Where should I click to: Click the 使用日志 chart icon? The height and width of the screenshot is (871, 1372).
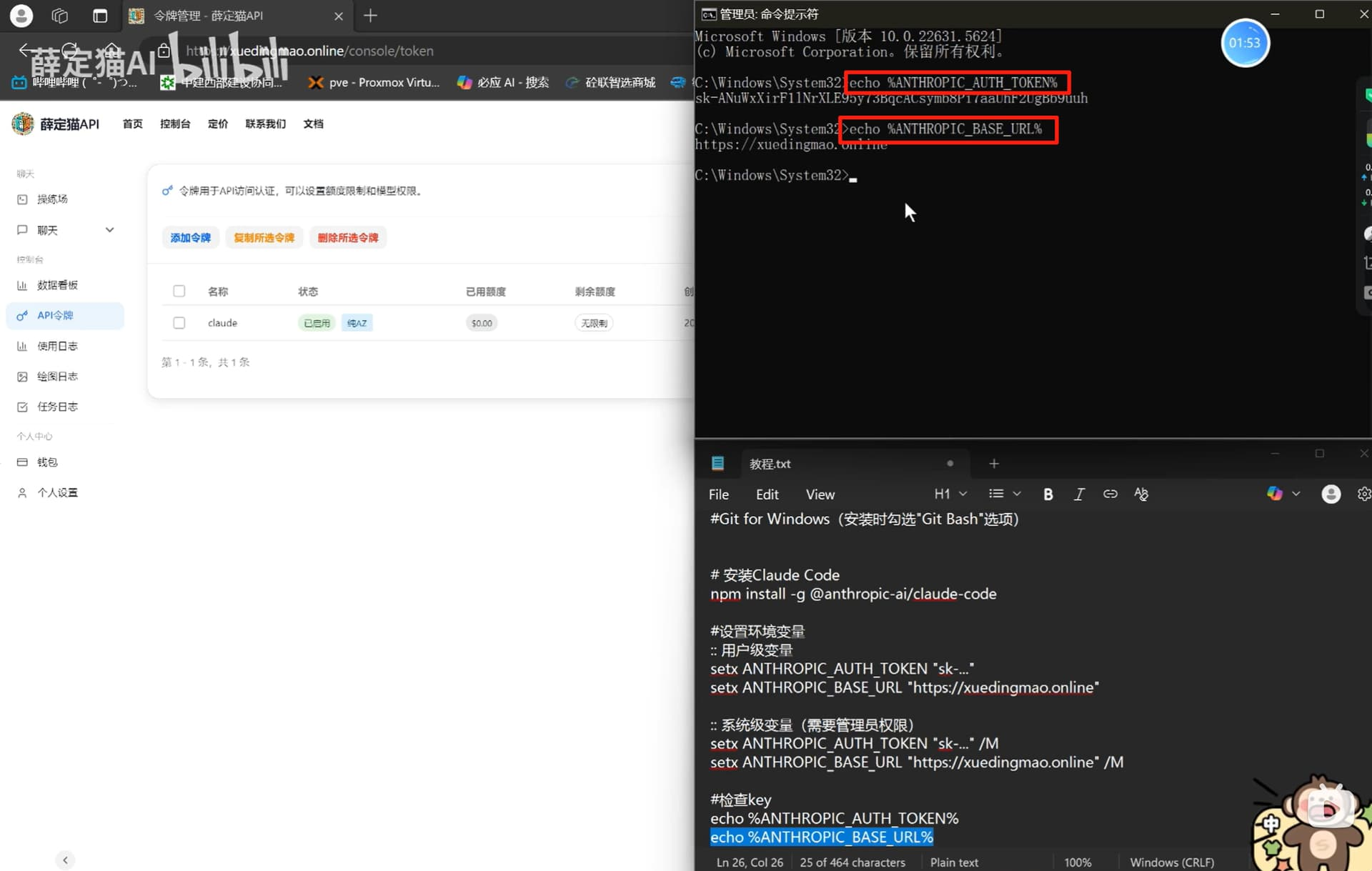22,346
